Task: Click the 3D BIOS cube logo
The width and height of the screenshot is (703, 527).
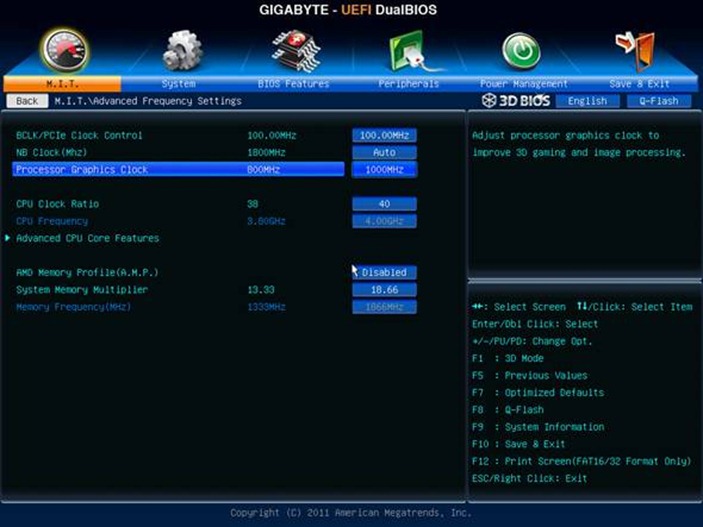Action: pos(488,100)
